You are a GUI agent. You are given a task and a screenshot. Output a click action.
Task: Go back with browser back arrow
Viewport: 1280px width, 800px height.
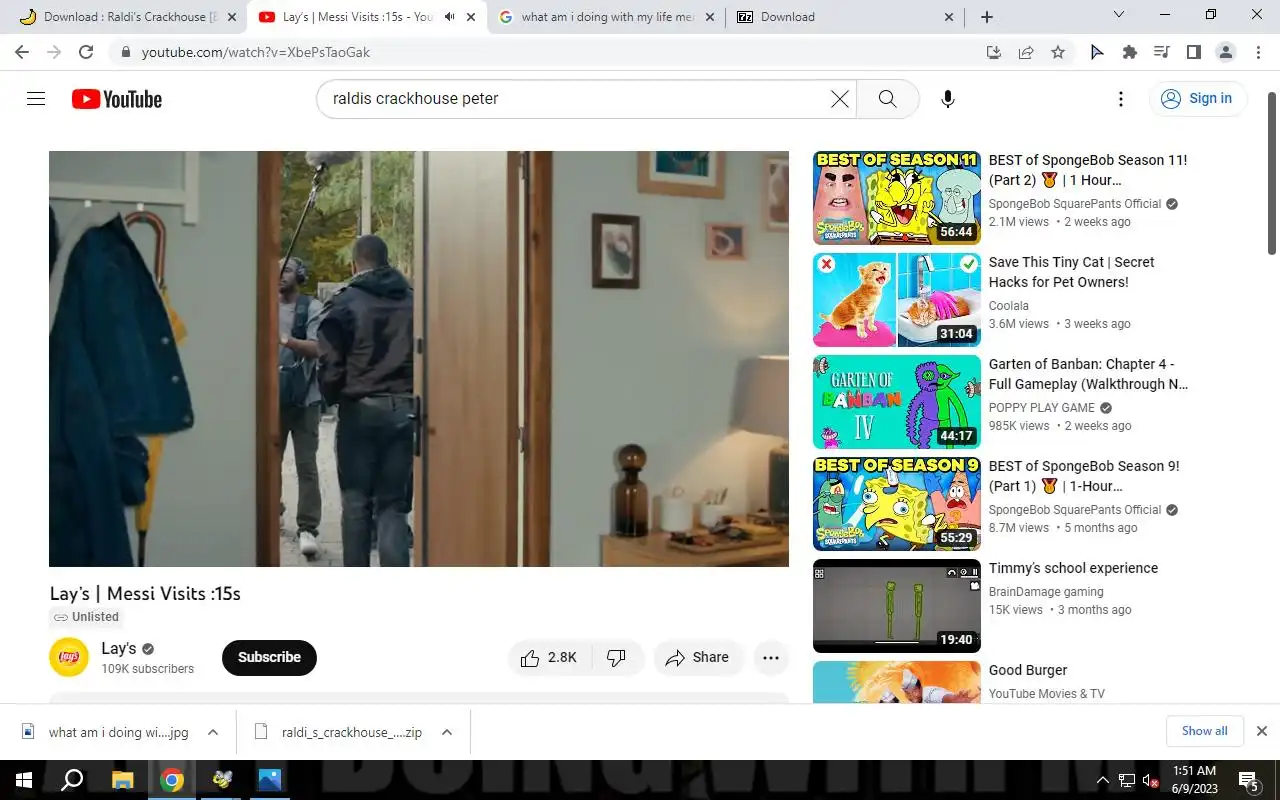22,52
